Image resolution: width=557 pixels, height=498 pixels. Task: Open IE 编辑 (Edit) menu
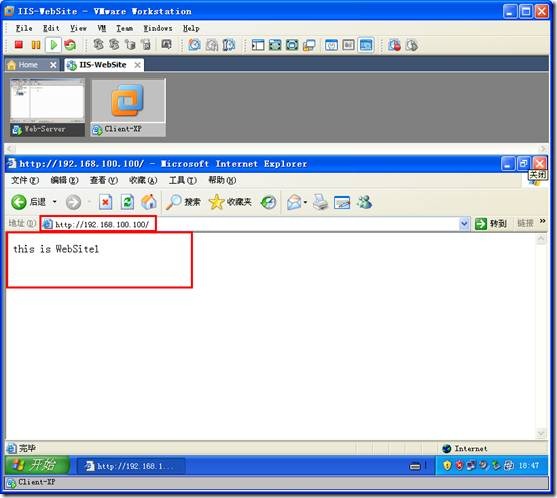click(x=64, y=180)
